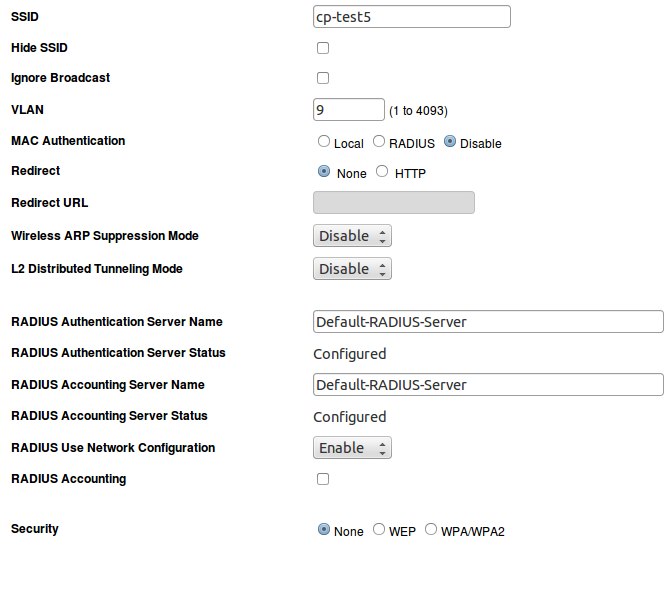Select Local for MAC Authentication

[x=323, y=142]
